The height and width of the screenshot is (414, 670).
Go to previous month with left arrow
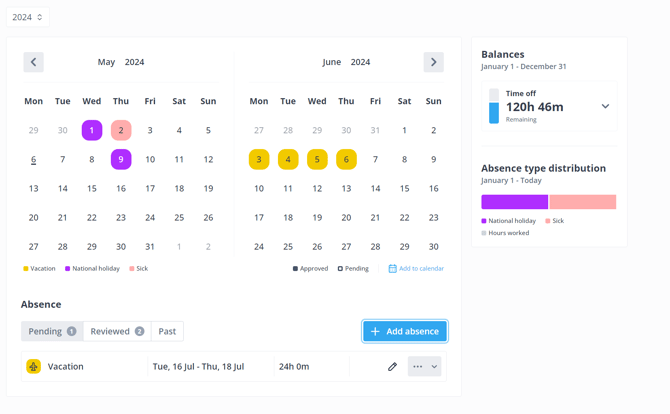coord(33,62)
